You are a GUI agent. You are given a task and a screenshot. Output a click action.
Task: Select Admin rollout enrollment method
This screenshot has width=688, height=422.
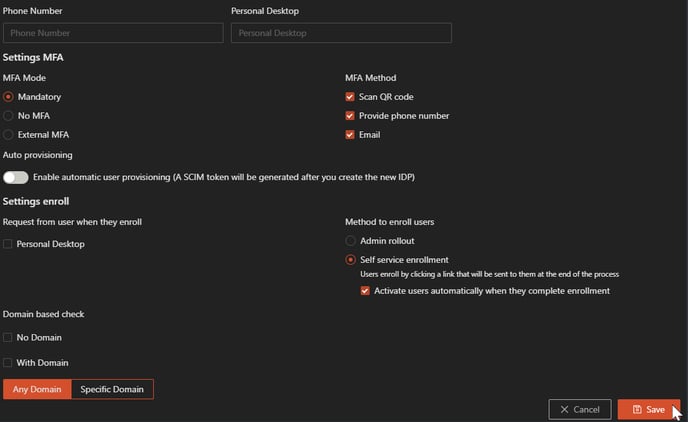pyautogui.click(x=350, y=241)
